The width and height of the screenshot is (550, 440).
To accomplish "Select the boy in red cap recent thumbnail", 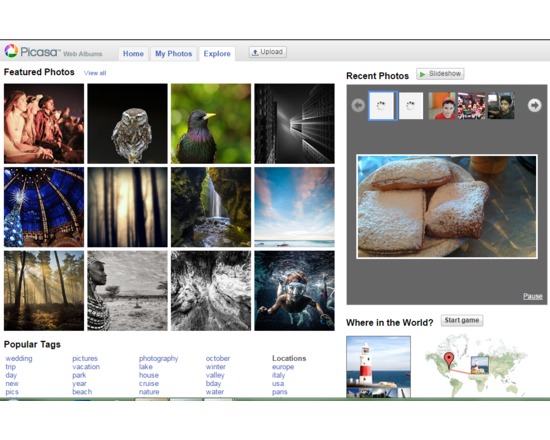I will point(442,105).
